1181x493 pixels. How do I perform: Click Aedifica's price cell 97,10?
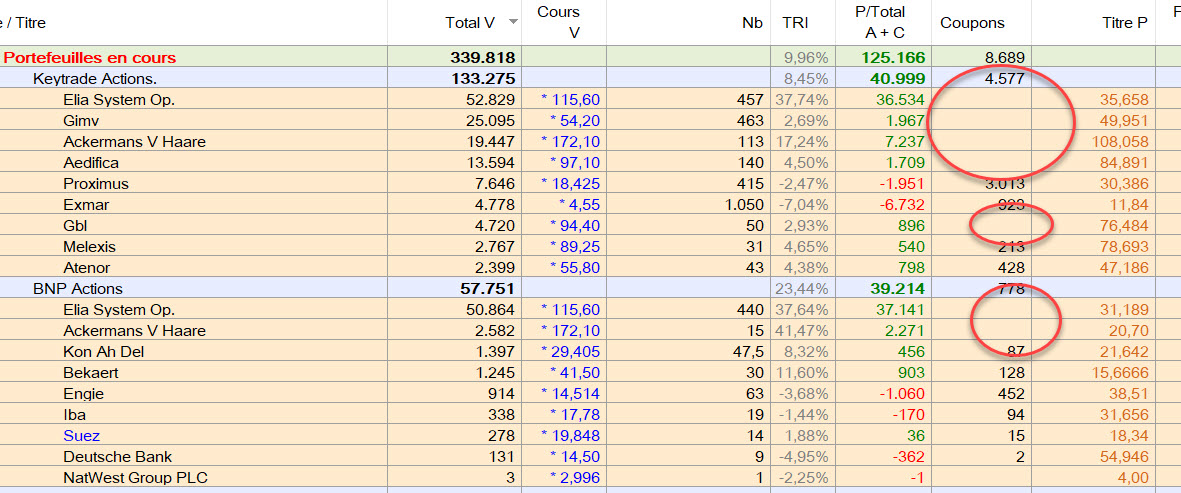click(x=574, y=163)
